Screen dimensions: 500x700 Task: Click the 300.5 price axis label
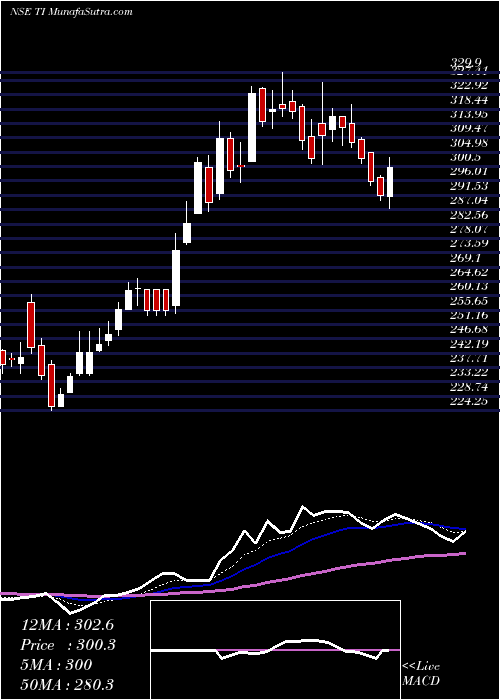click(468, 157)
